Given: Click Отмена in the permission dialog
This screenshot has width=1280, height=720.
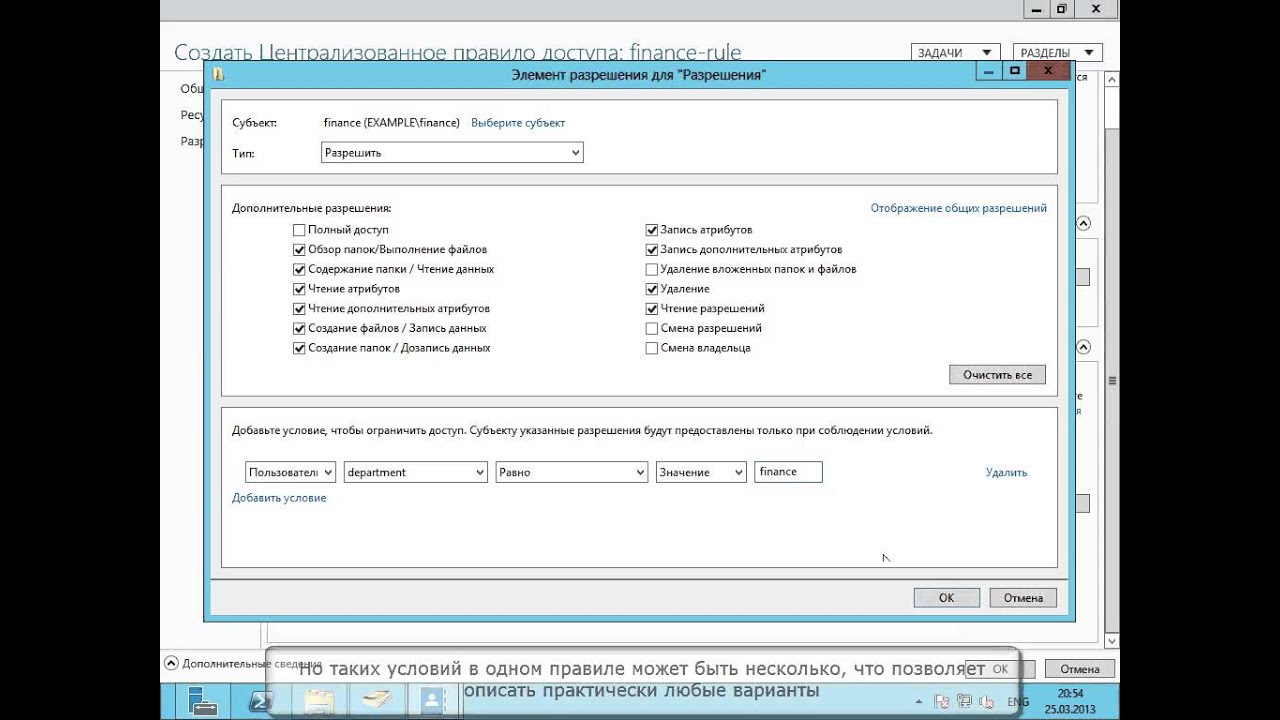Looking at the screenshot, I should pos(1023,598).
